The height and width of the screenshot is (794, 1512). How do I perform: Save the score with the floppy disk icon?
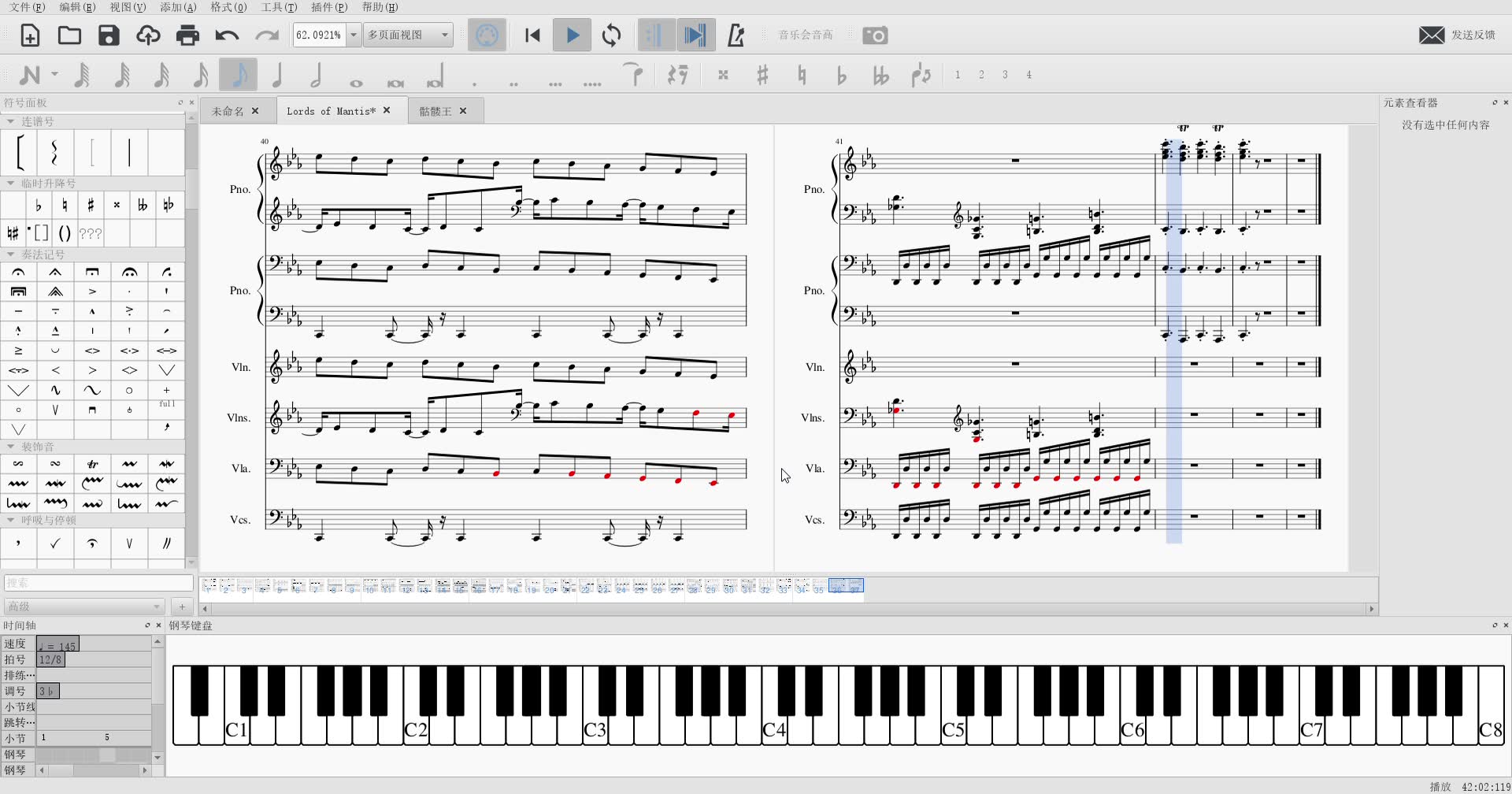point(109,35)
